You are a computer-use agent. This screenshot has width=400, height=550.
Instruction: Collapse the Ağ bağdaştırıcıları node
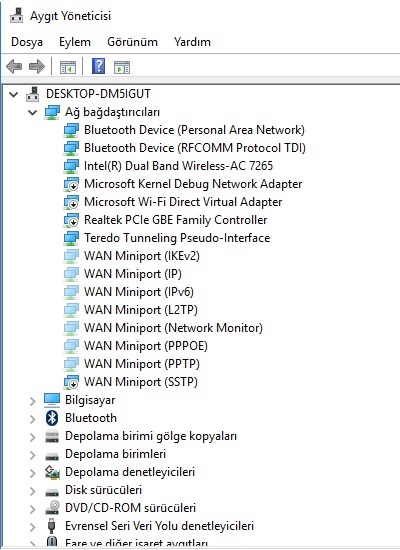pos(33,112)
